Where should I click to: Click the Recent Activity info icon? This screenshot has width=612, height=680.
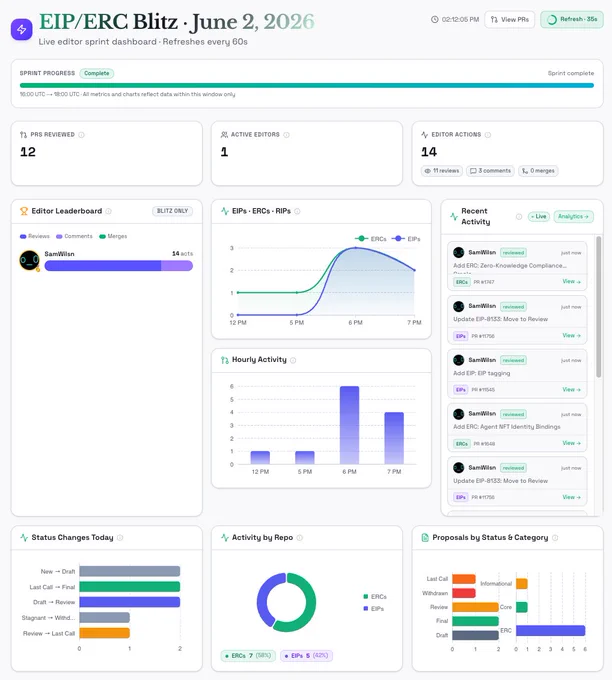pyautogui.click(x=519, y=216)
